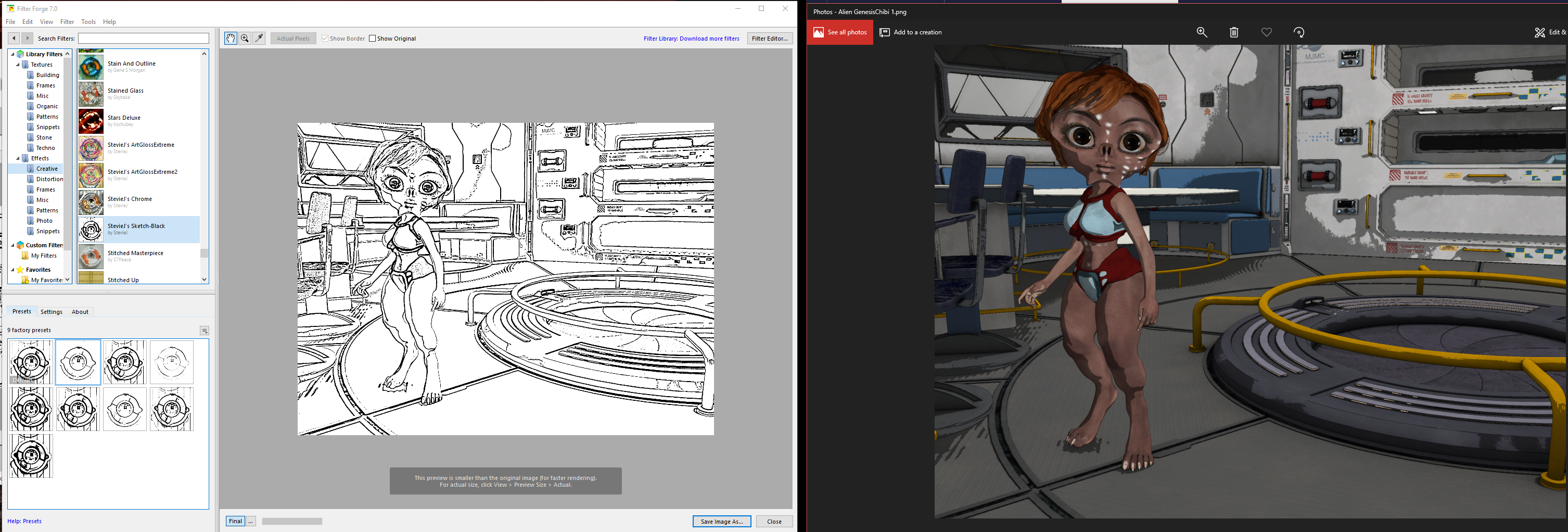
Task: Add photo to favorites with heart icon
Action: (1266, 32)
